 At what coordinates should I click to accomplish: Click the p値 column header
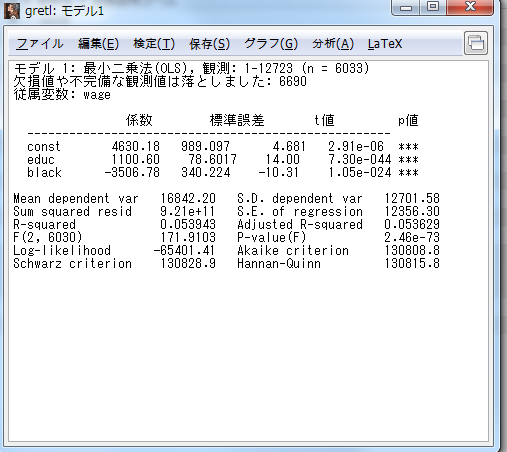point(408,120)
